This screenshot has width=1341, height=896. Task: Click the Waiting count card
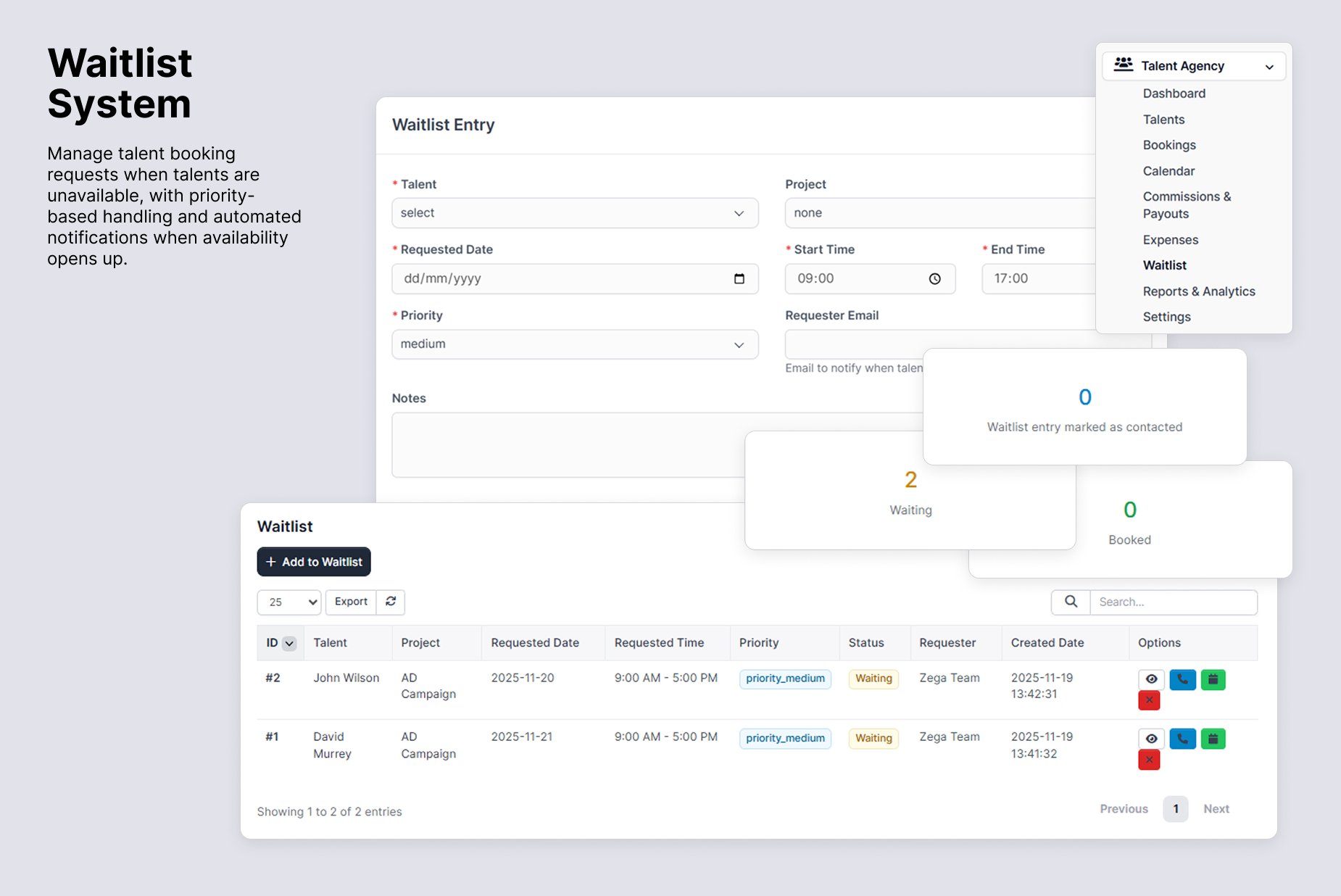(x=910, y=491)
